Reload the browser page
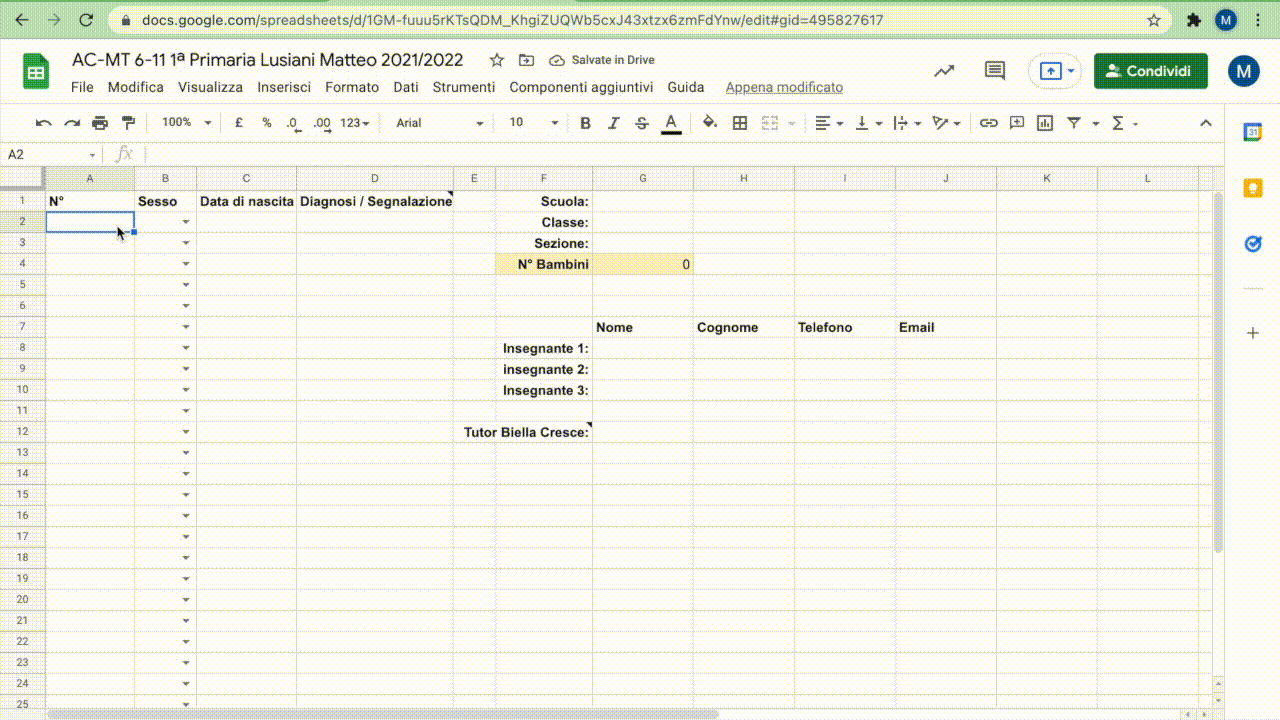 pos(86,20)
